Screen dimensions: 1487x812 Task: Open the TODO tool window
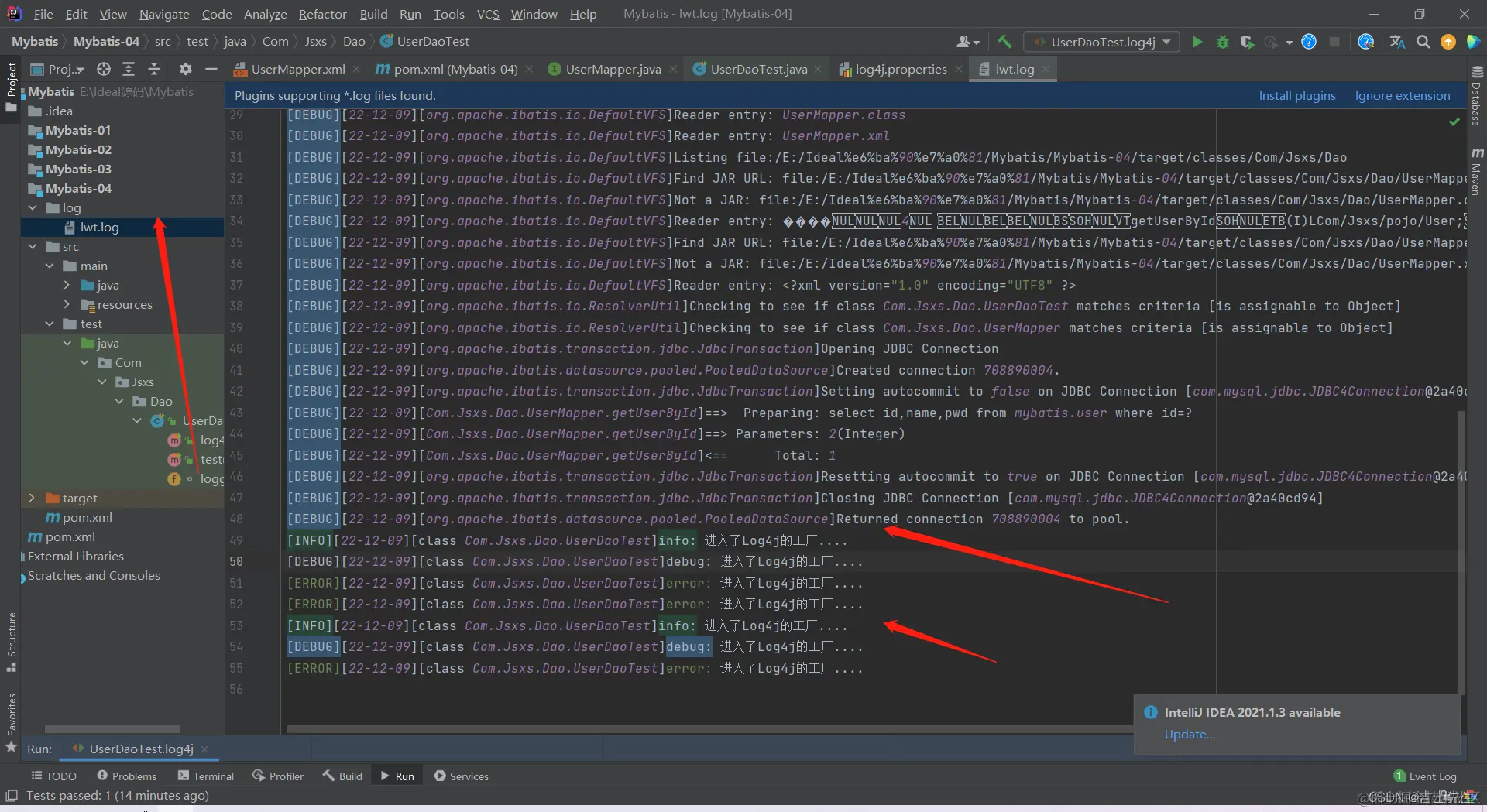click(53, 776)
